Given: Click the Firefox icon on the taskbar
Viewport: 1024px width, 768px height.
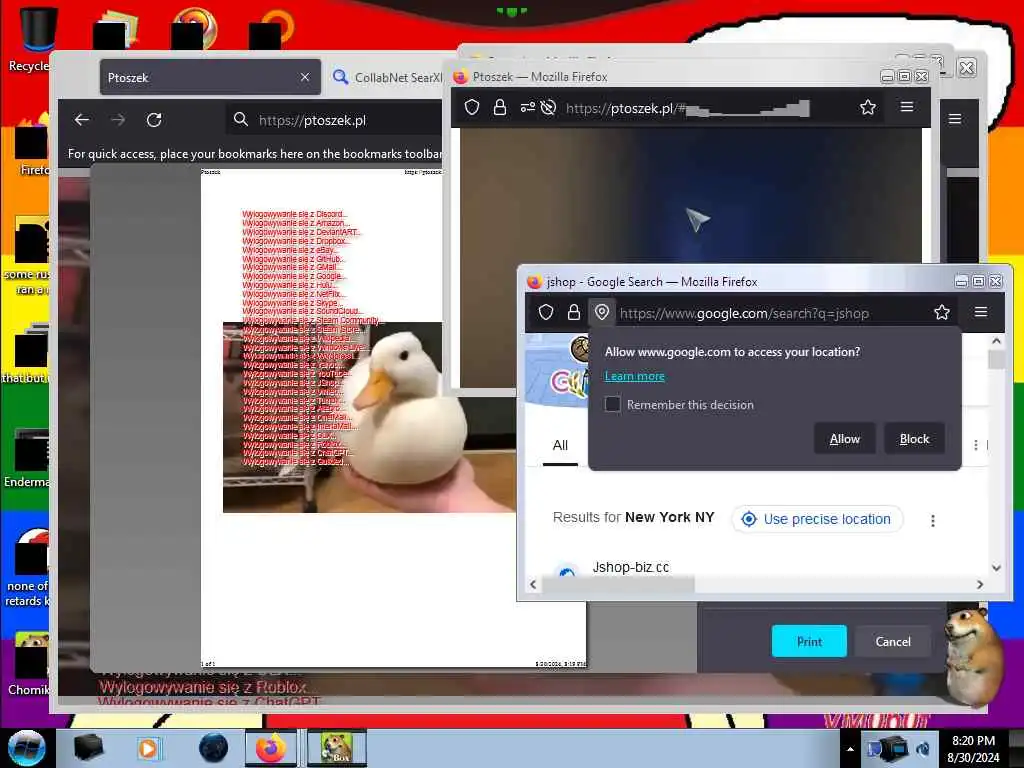Looking at the screenshot, I should (x=271, y=748).
